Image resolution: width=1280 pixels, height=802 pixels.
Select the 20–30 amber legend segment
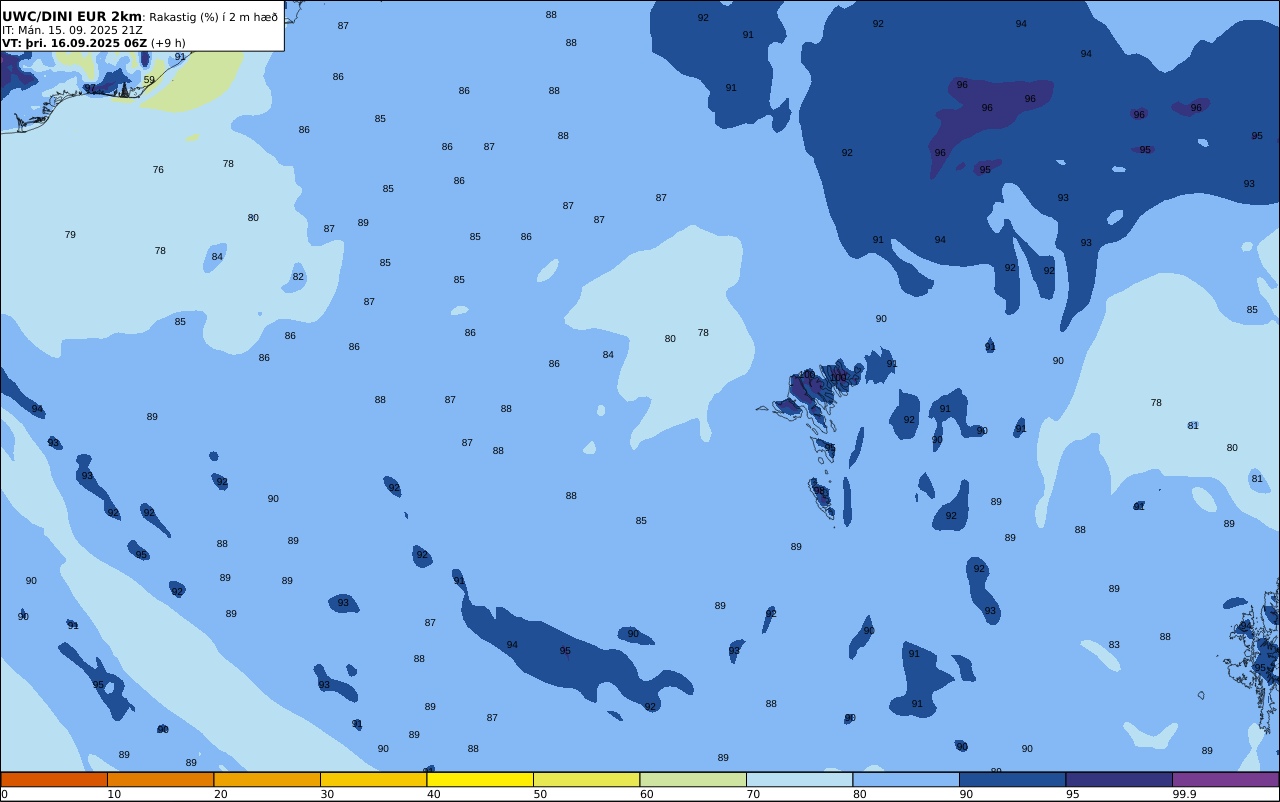tap(267, 779)
